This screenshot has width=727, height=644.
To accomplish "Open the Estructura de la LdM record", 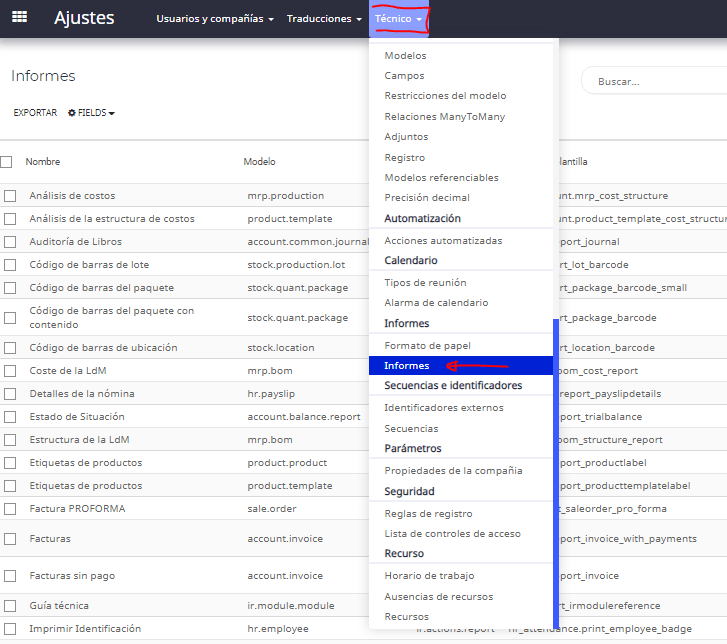I will point(79,440).
